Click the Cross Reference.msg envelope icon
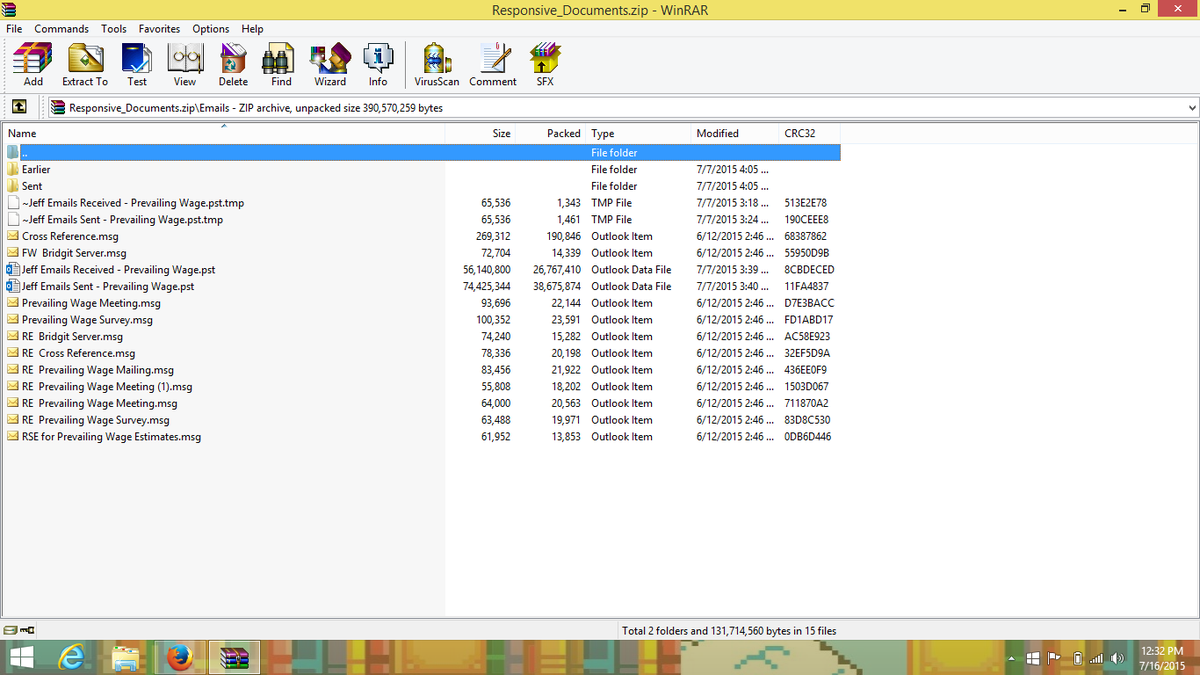The image size is (1200, 675). point(13,236)
